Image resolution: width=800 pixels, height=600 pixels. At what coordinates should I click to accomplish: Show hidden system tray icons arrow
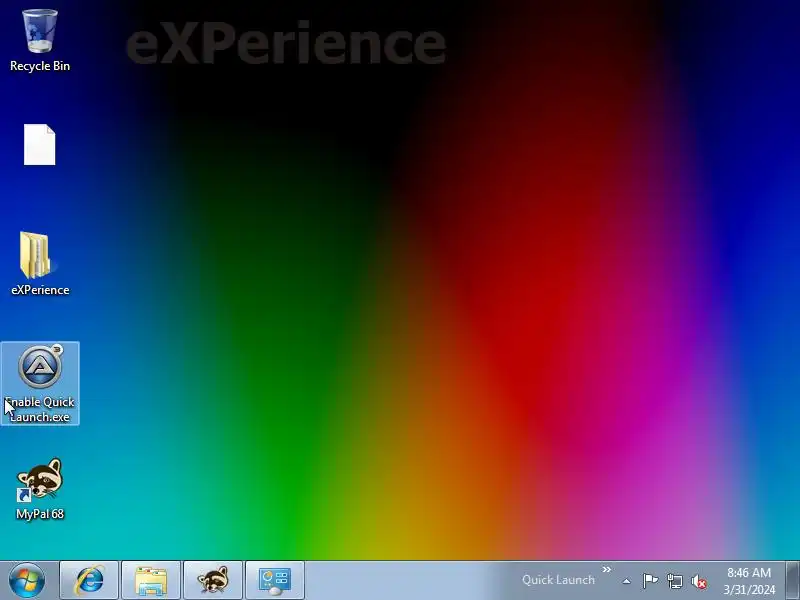pos(627,581)
